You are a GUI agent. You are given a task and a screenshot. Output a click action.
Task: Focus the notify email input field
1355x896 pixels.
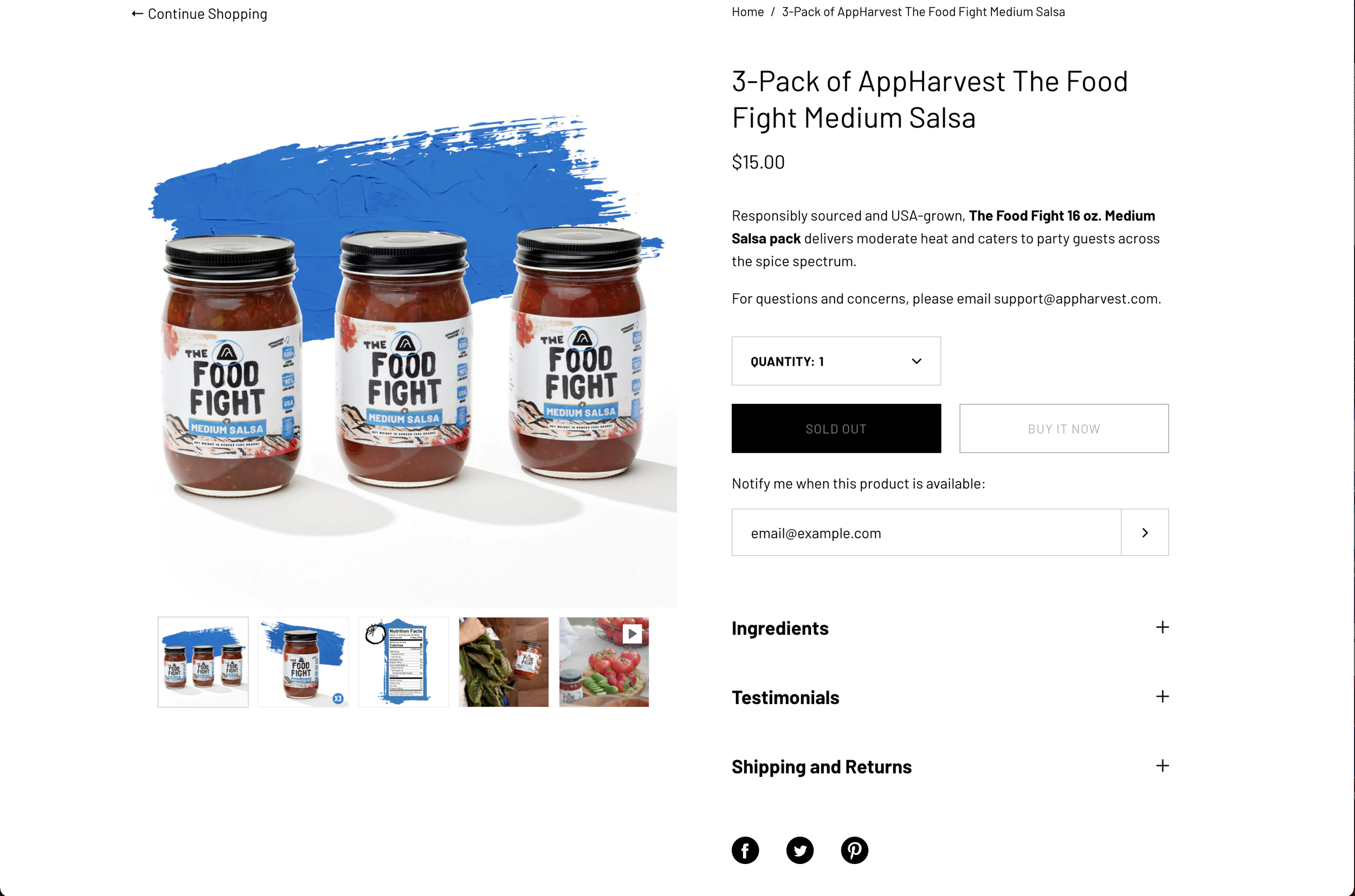coord(926,533)
